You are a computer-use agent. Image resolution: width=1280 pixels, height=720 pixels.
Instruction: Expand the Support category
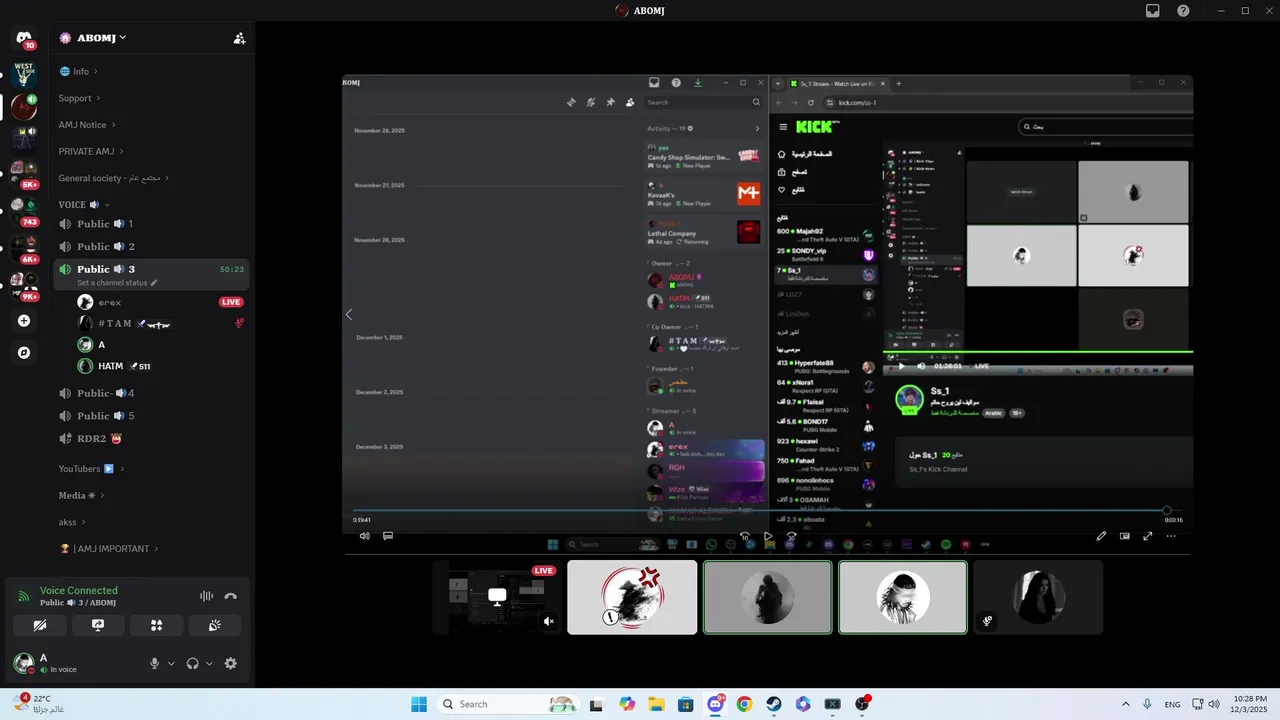coord(79,98)
